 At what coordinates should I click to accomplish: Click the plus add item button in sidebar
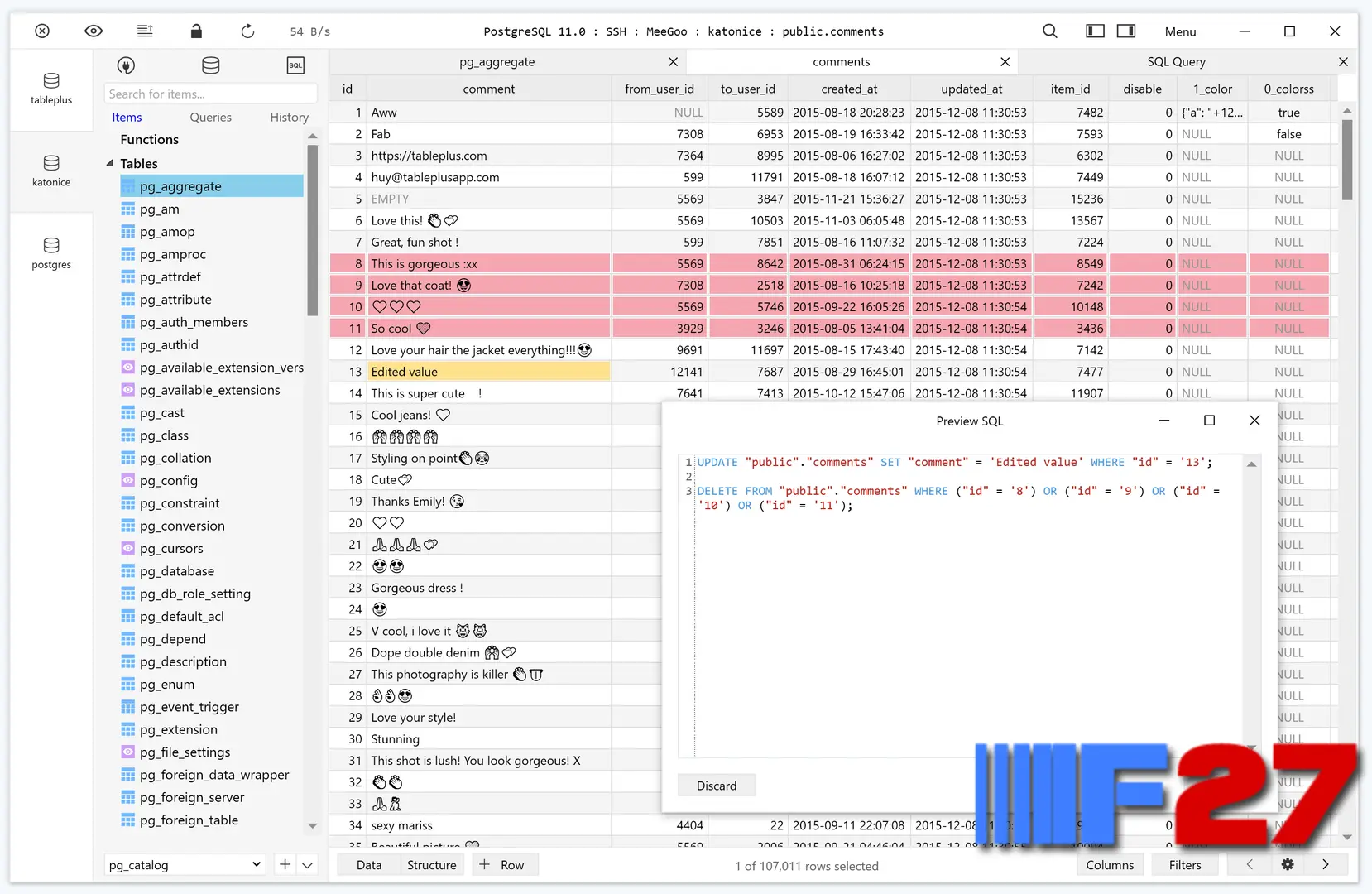tap(285, 864)
